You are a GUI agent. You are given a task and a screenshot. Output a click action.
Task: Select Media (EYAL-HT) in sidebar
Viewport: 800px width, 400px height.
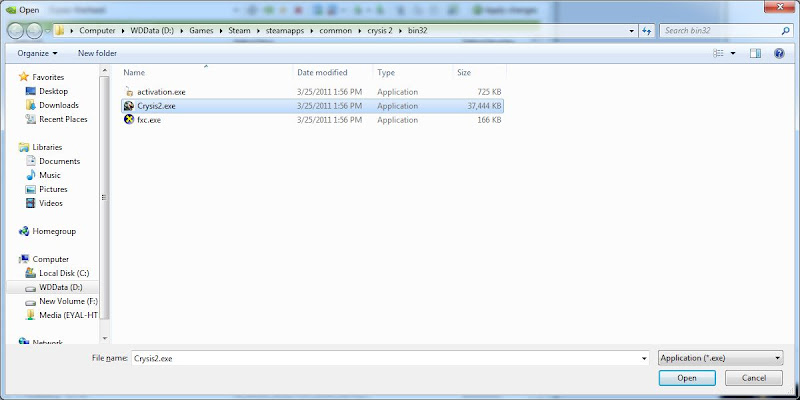click(x=68, y=315)
